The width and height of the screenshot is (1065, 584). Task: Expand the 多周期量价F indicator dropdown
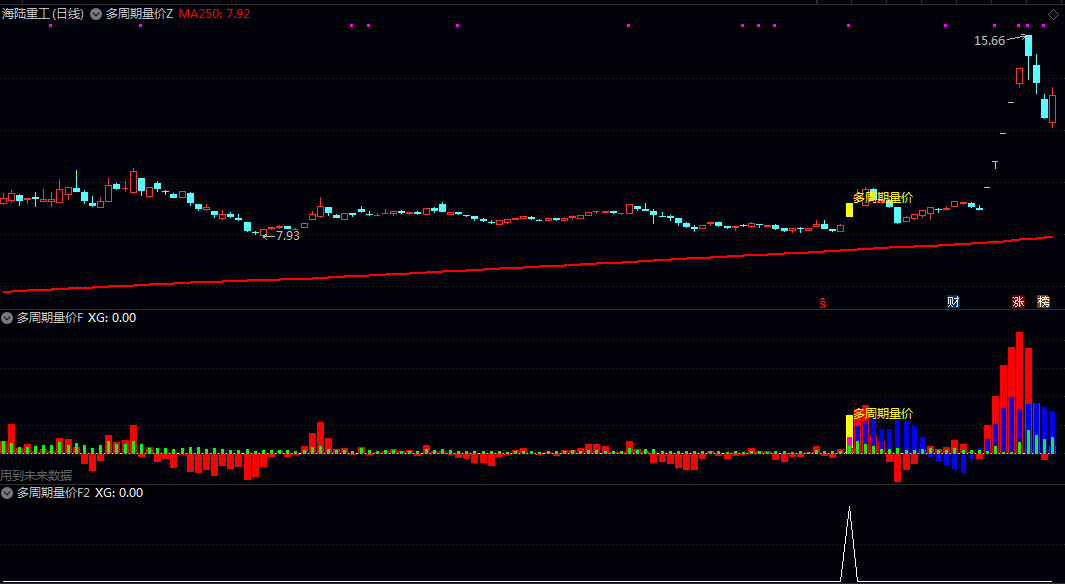point(7,318)
